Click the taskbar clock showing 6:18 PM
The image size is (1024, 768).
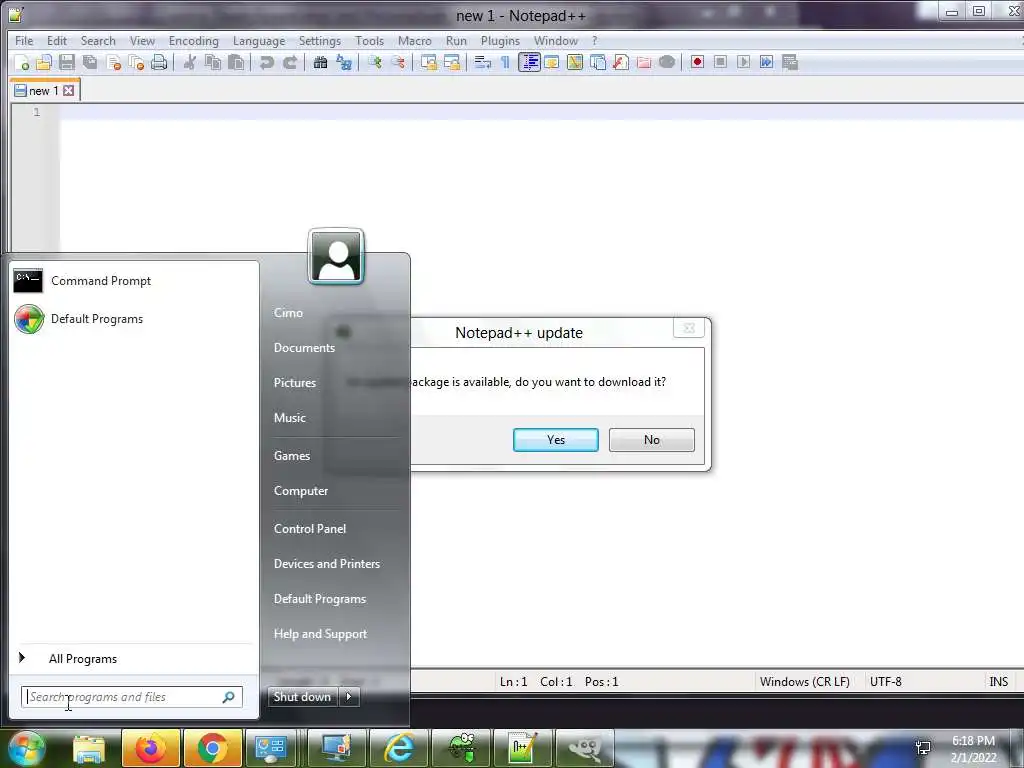pos(973,749)
